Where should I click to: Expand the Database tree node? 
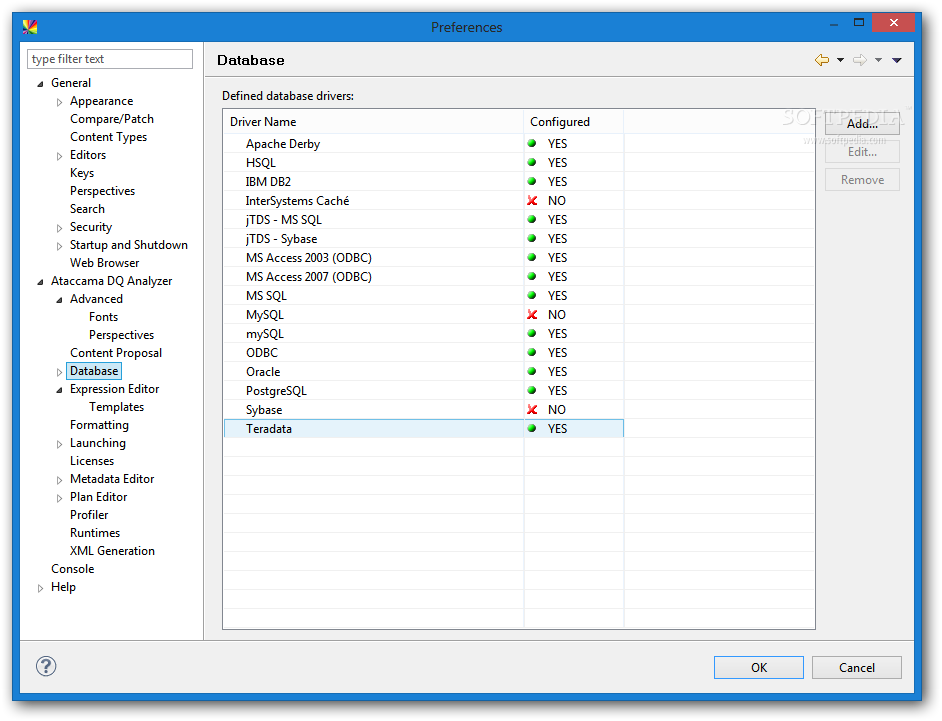pyautogui.click(x=59, y=372)
